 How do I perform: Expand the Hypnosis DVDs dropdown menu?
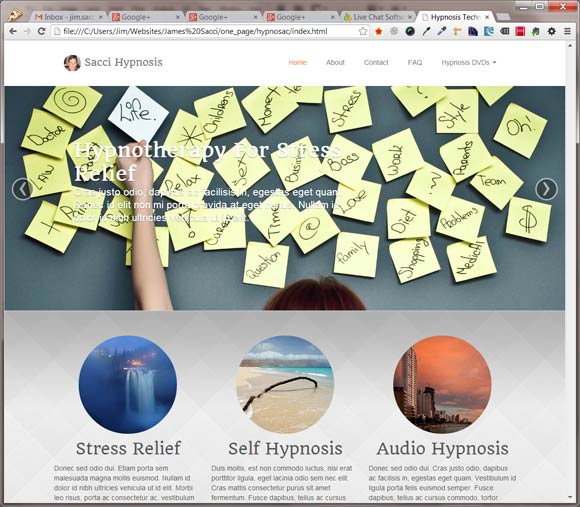(468, 62)
